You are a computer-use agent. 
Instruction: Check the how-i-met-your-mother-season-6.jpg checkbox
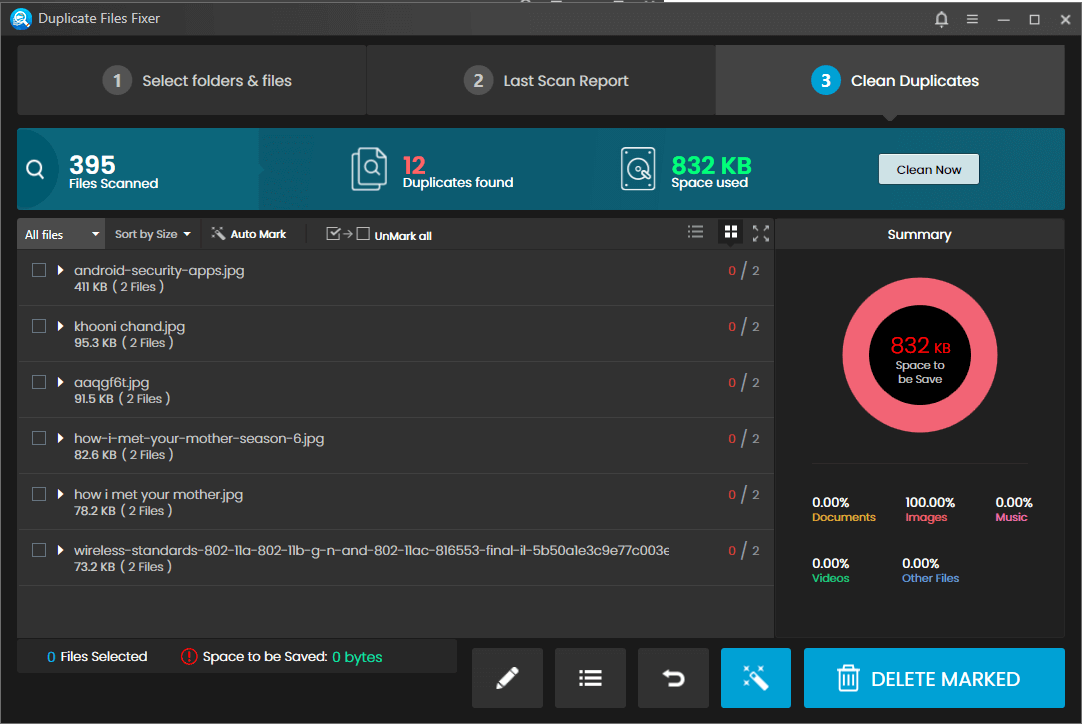click(39, 438)
